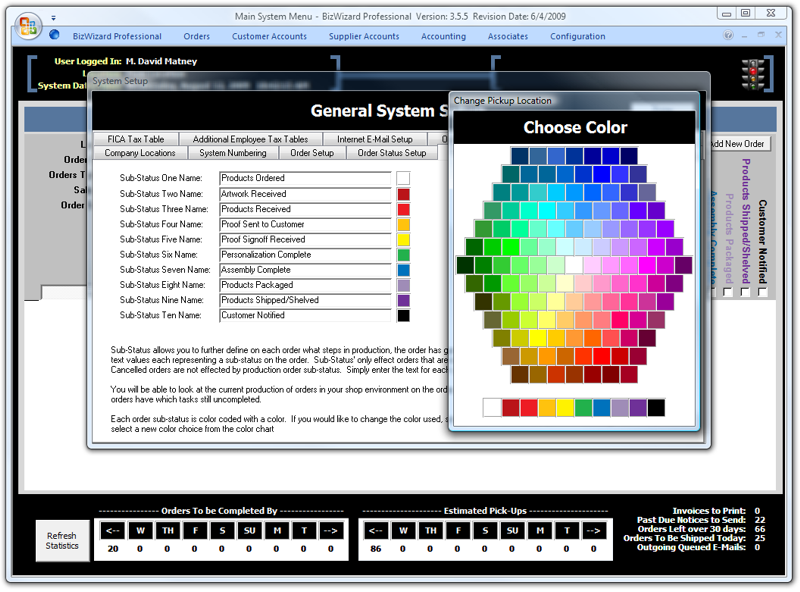Open the Supplier Accounts menu
Viewport: 800px width, 592px height.
click(x=364, y=36)
